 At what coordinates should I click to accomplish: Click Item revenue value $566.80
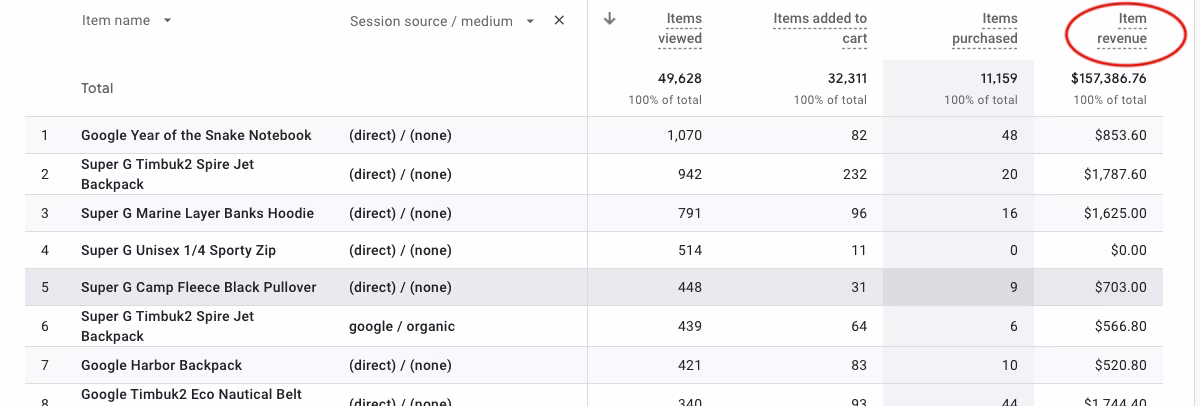point(1120,326)
